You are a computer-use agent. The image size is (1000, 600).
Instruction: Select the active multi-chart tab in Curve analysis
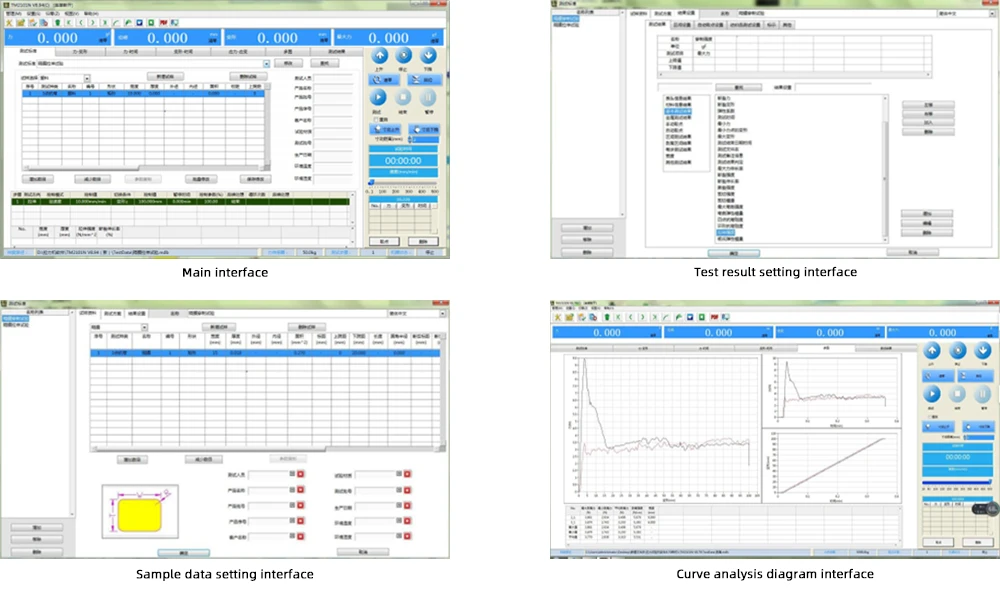tap(826, 349)
